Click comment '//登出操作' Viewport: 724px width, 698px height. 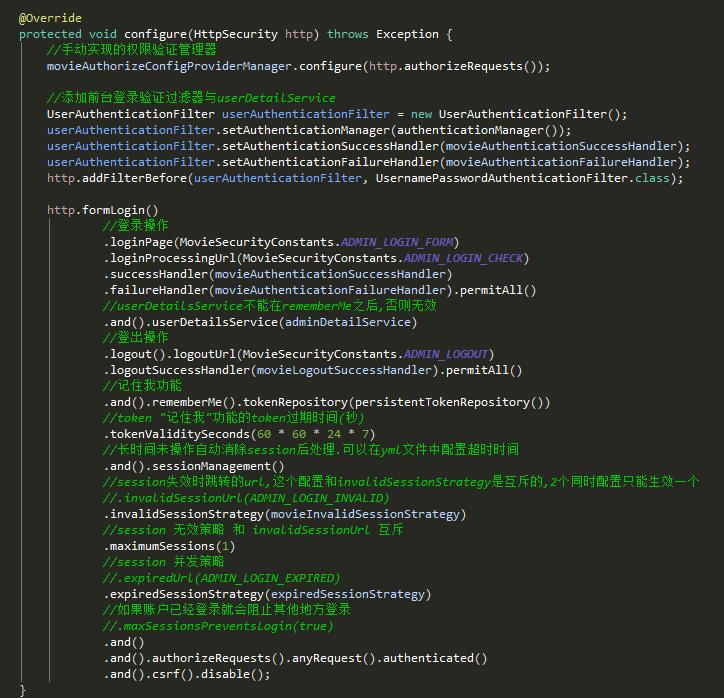pyautogui.click(x=135, y=338)
